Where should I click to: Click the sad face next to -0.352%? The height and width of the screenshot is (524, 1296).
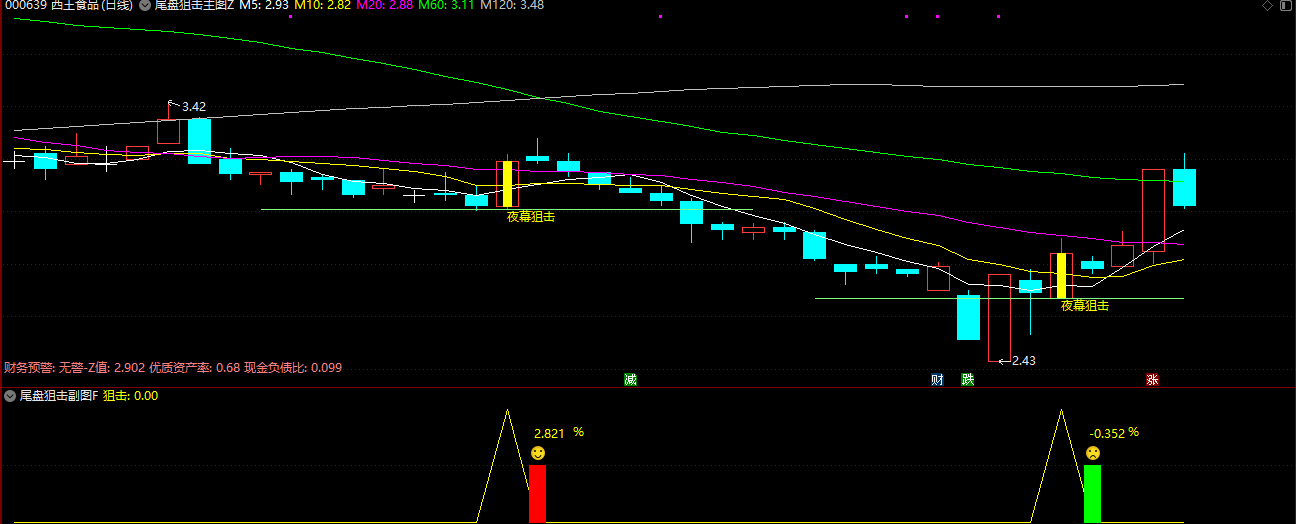coord(1093,454)
